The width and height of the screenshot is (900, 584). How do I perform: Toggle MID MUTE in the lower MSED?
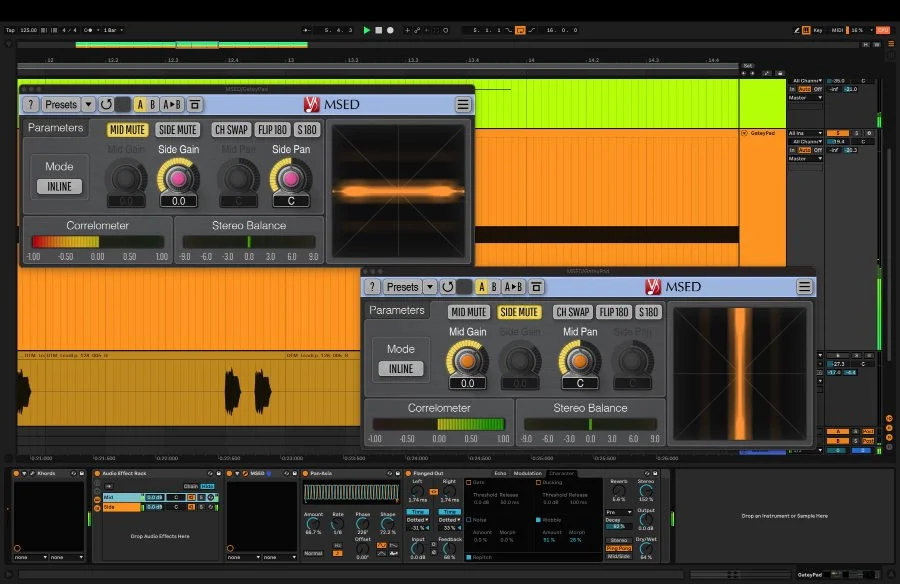tap(468, 312)
